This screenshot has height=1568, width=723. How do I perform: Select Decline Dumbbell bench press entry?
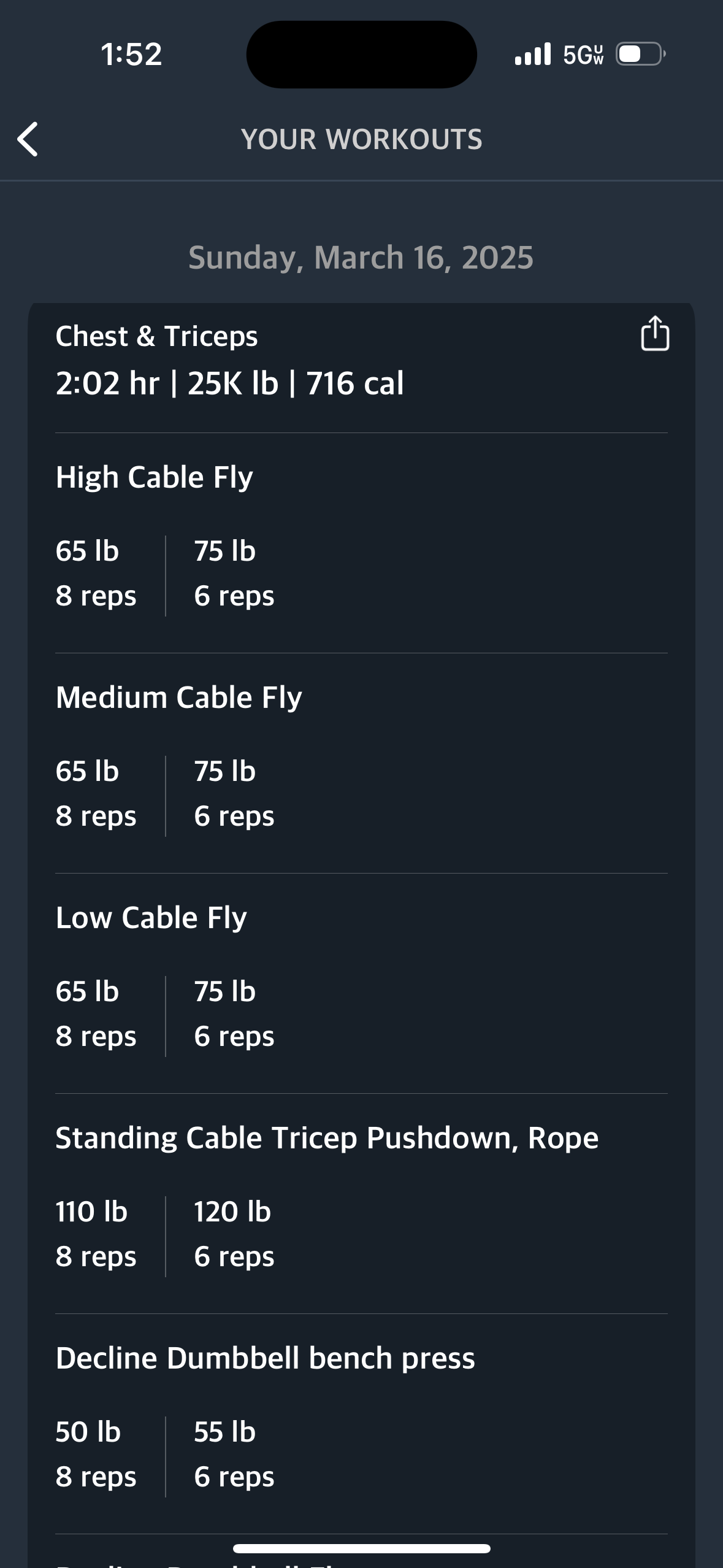(266, 1358)
